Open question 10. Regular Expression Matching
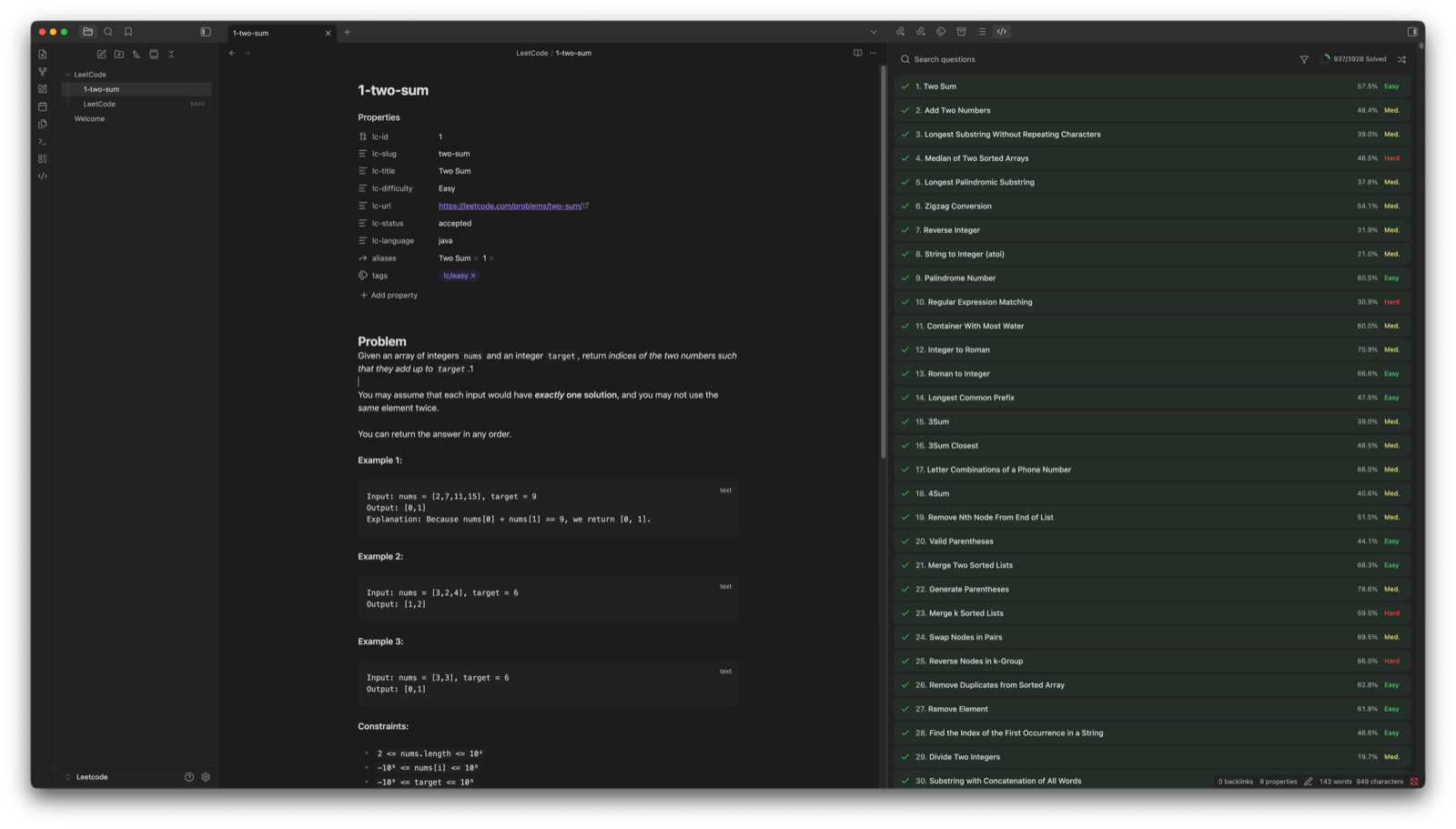Image resolution: width=1456 pixels, height=829 pixels. pyautogui.click(x=1151, y=302)
